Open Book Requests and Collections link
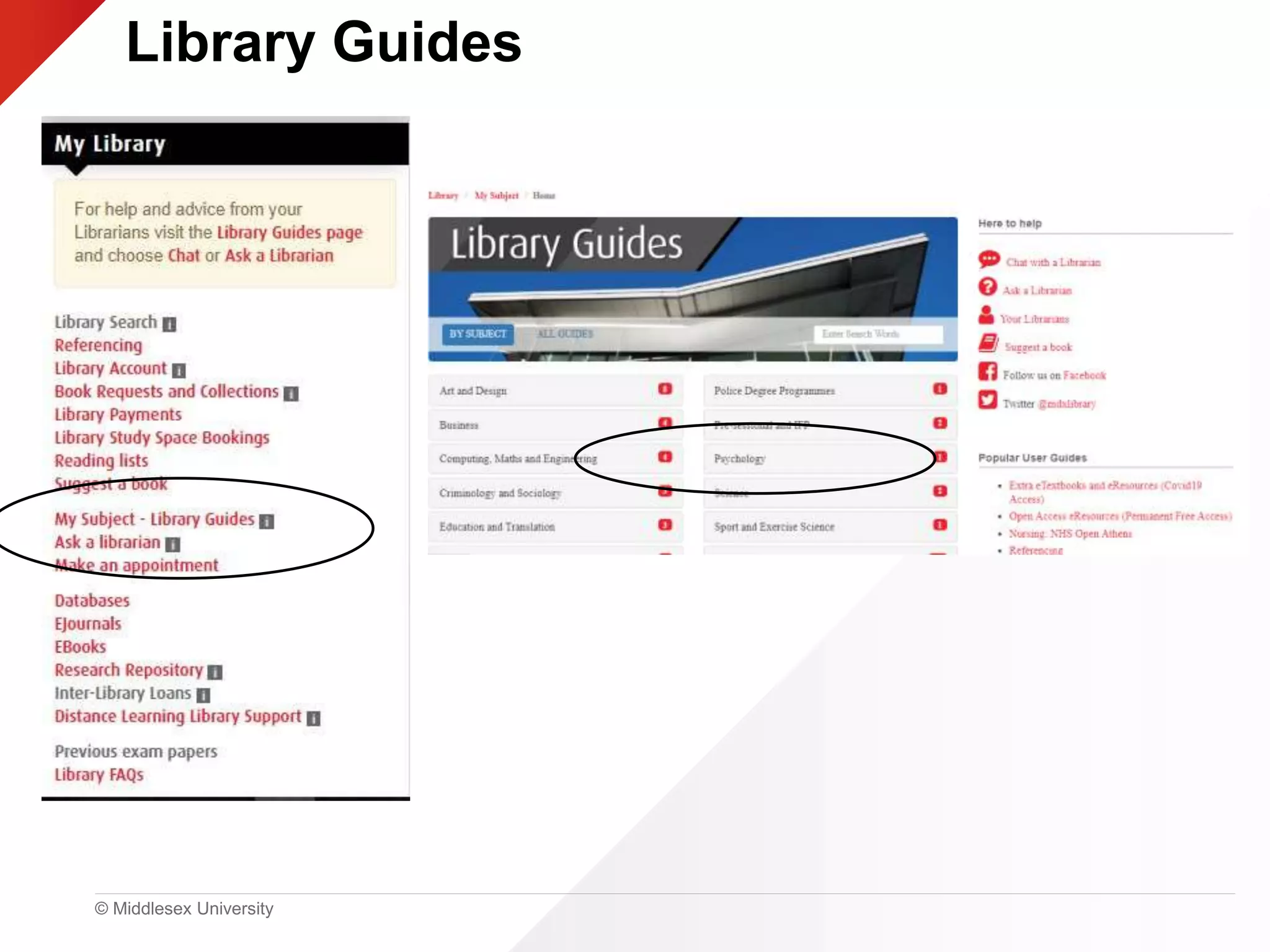Screen dimensions: 1270x952 166,391
